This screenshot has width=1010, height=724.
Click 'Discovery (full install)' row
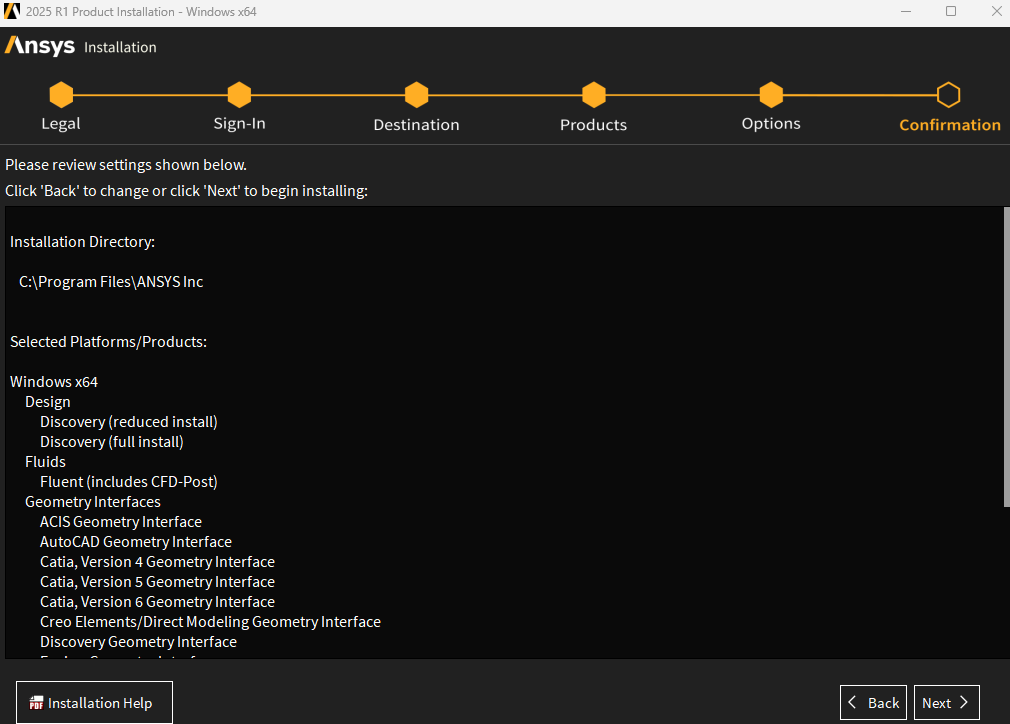click(x=112, y=442)
